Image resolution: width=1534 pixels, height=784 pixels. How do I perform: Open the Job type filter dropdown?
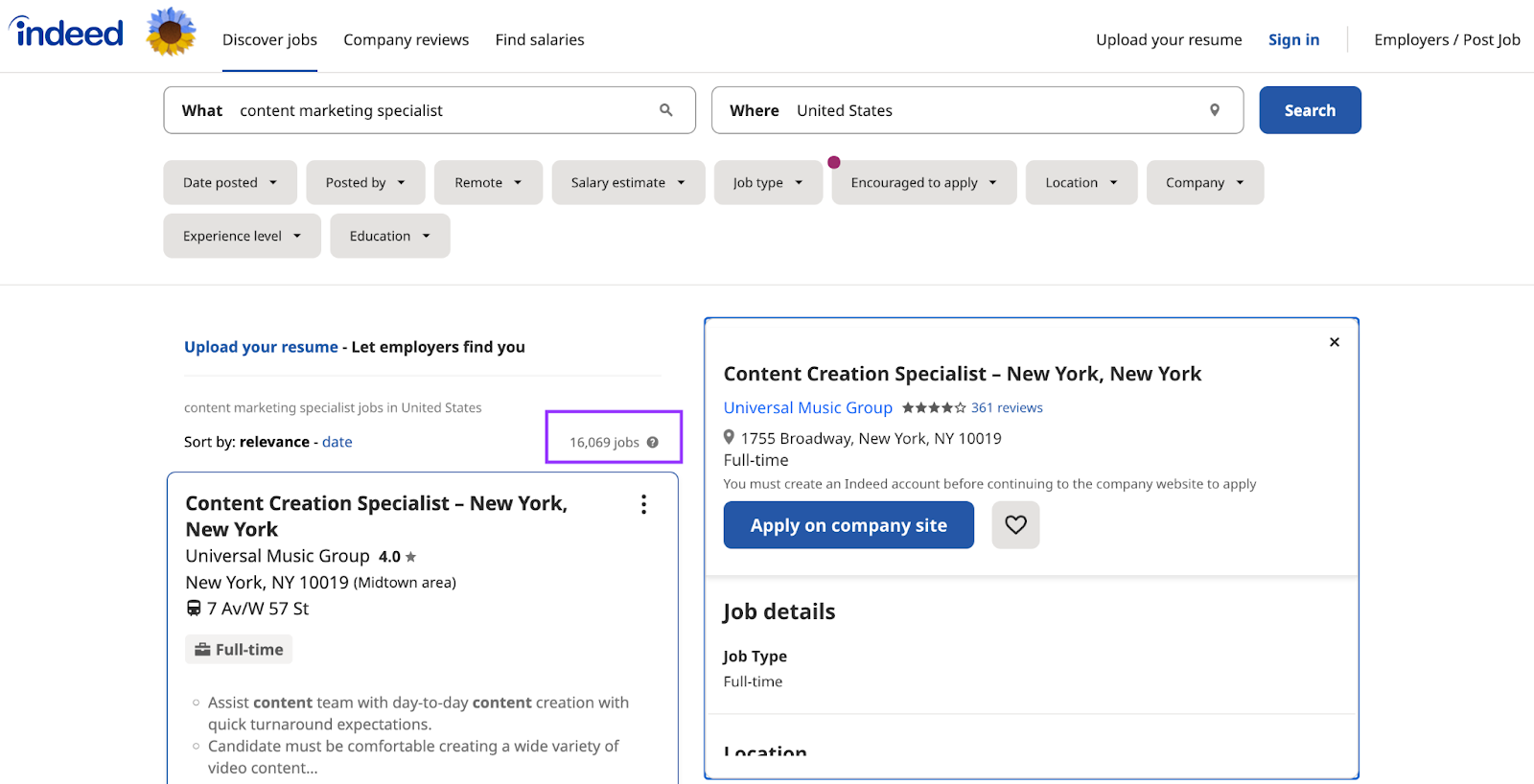(x=768, y=182)
